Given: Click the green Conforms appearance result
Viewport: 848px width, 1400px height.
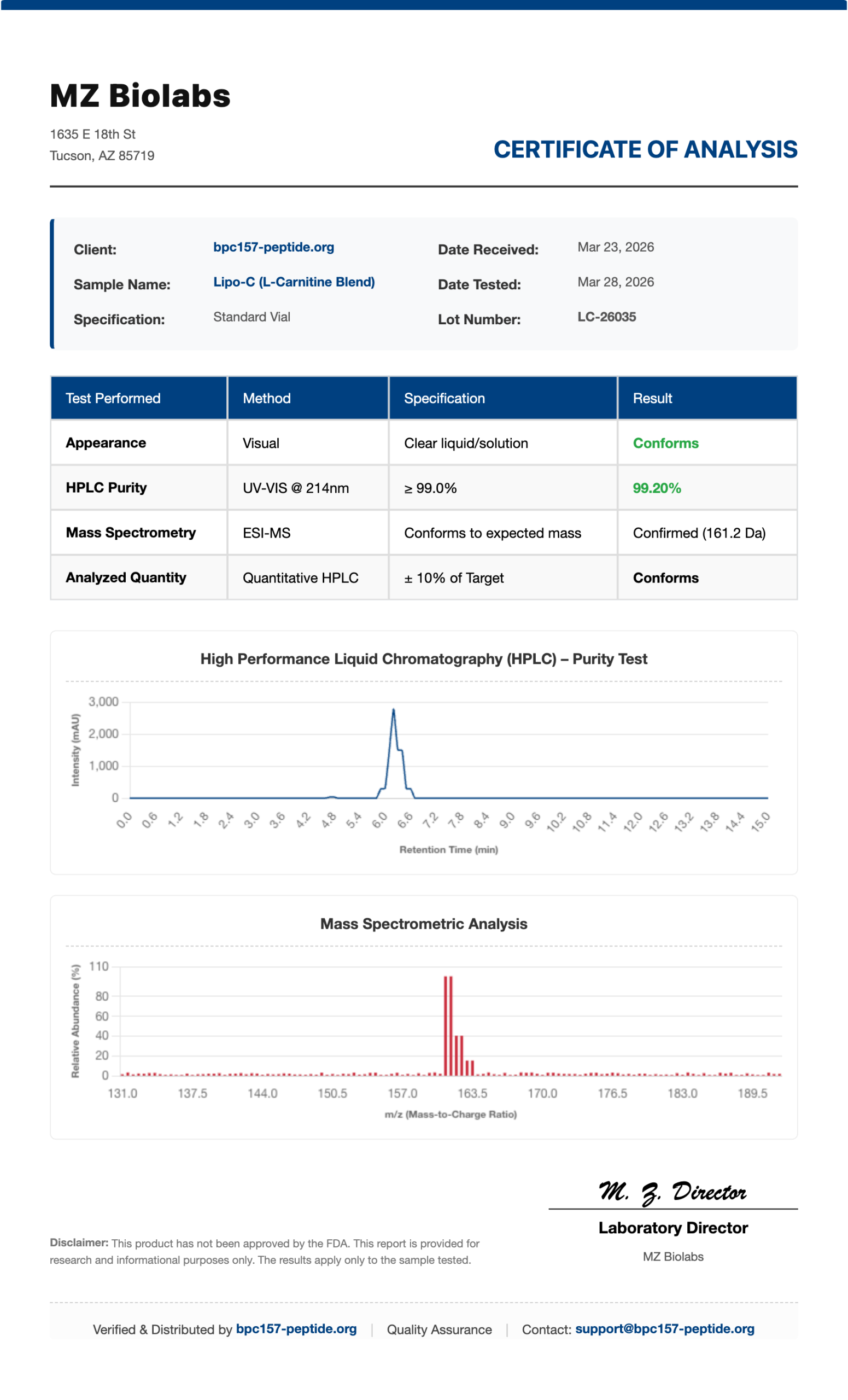Looking at the screenshot, I should [x=666, y=443].
